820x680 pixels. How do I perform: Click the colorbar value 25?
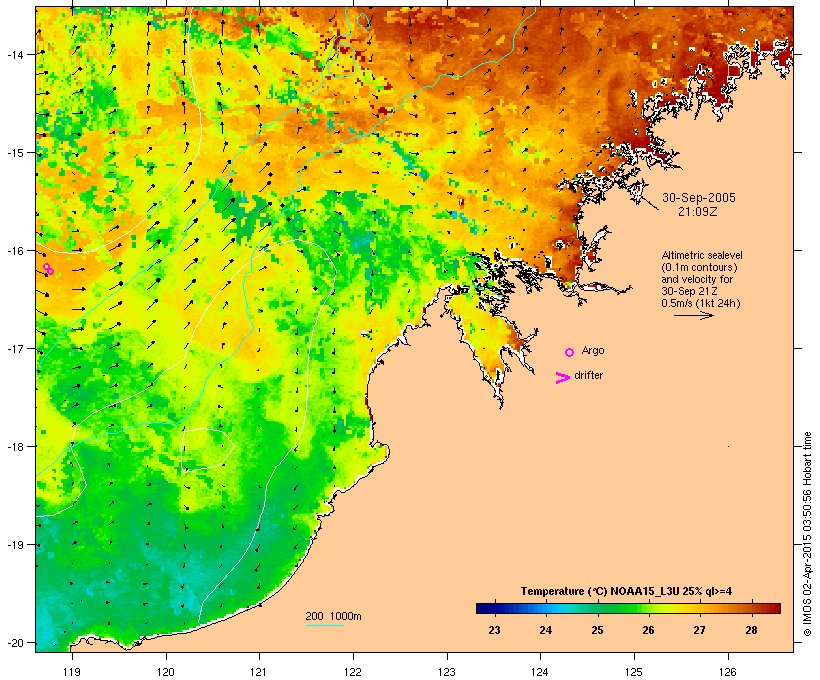pos(597,630)
